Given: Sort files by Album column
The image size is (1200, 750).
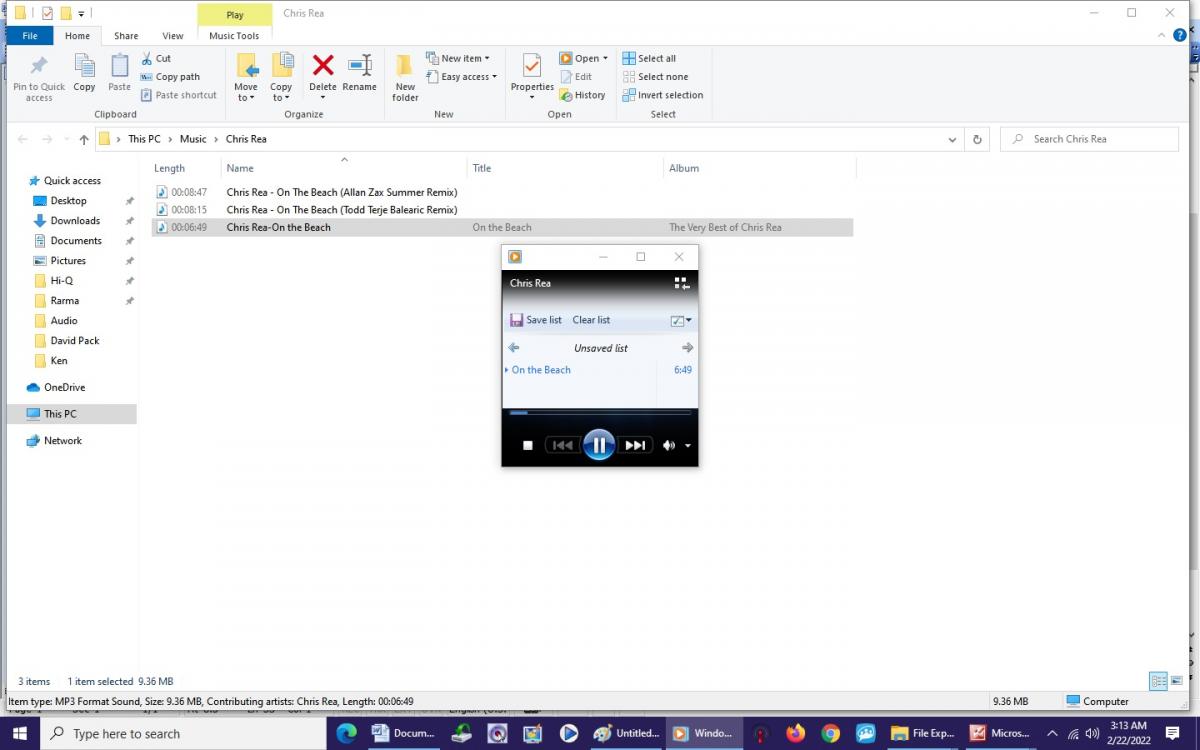Looking at the screenshot, I should (x=684, y=168).
